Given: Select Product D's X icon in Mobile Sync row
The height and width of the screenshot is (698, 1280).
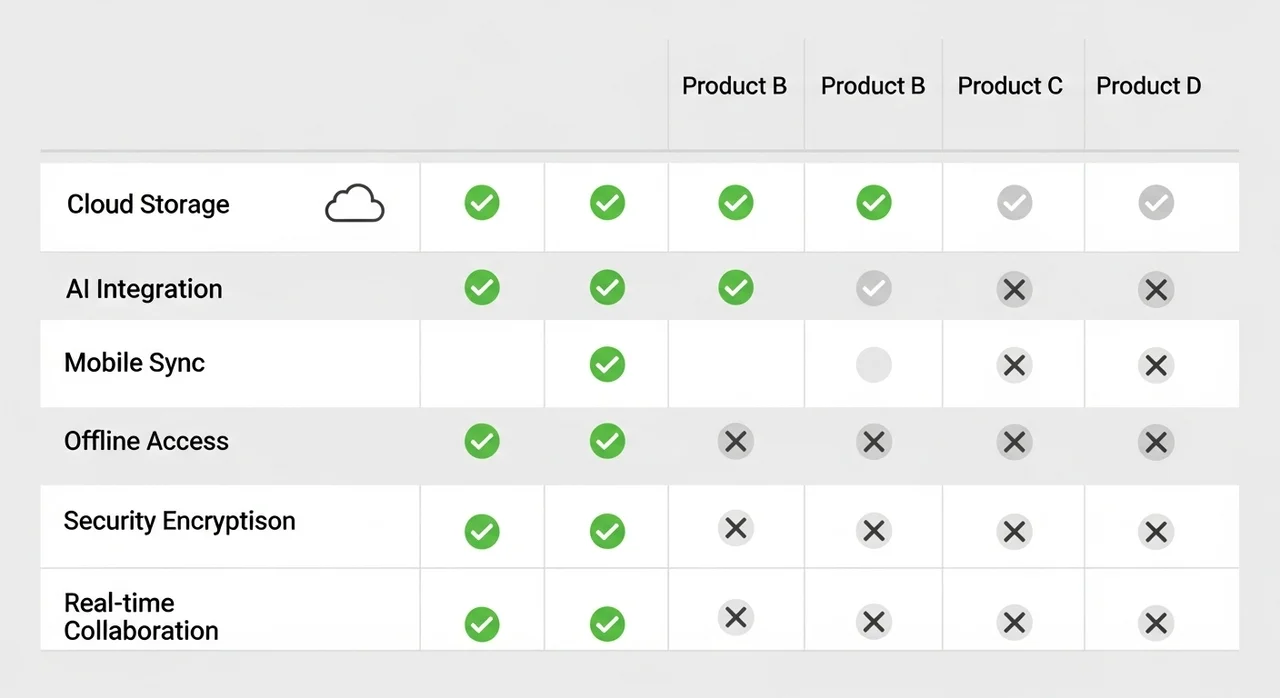Looking at the screenshot, I should click(x=1156, y=366).
